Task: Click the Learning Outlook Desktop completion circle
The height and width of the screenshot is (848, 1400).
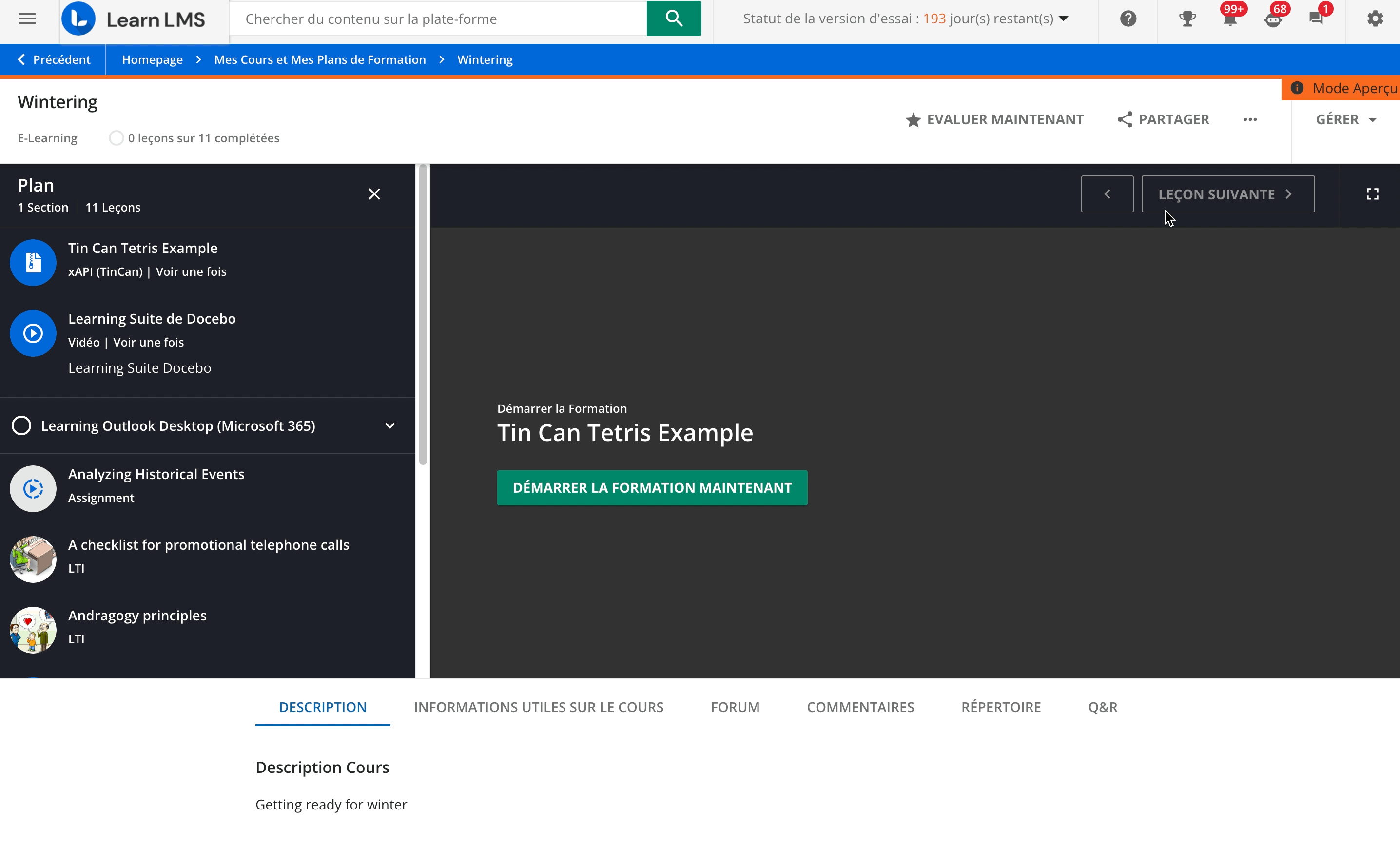Action: click(21, 425)
